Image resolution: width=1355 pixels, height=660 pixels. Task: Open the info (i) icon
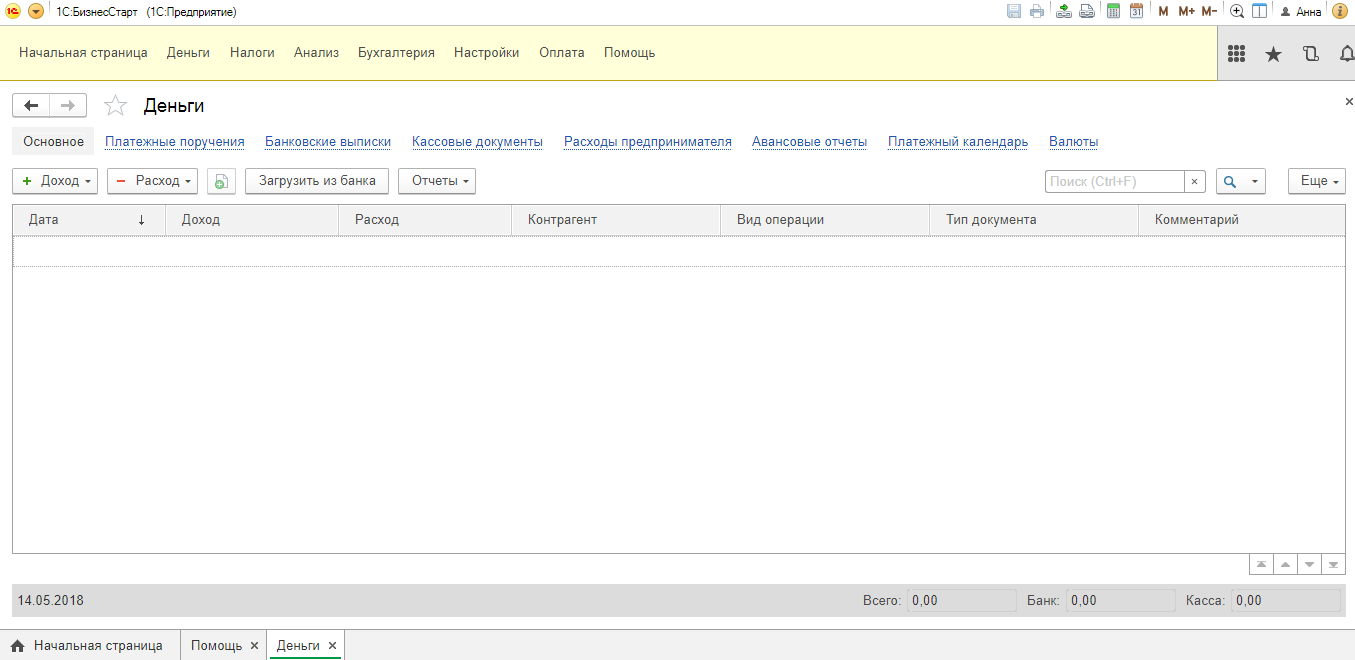(1340, 12)
